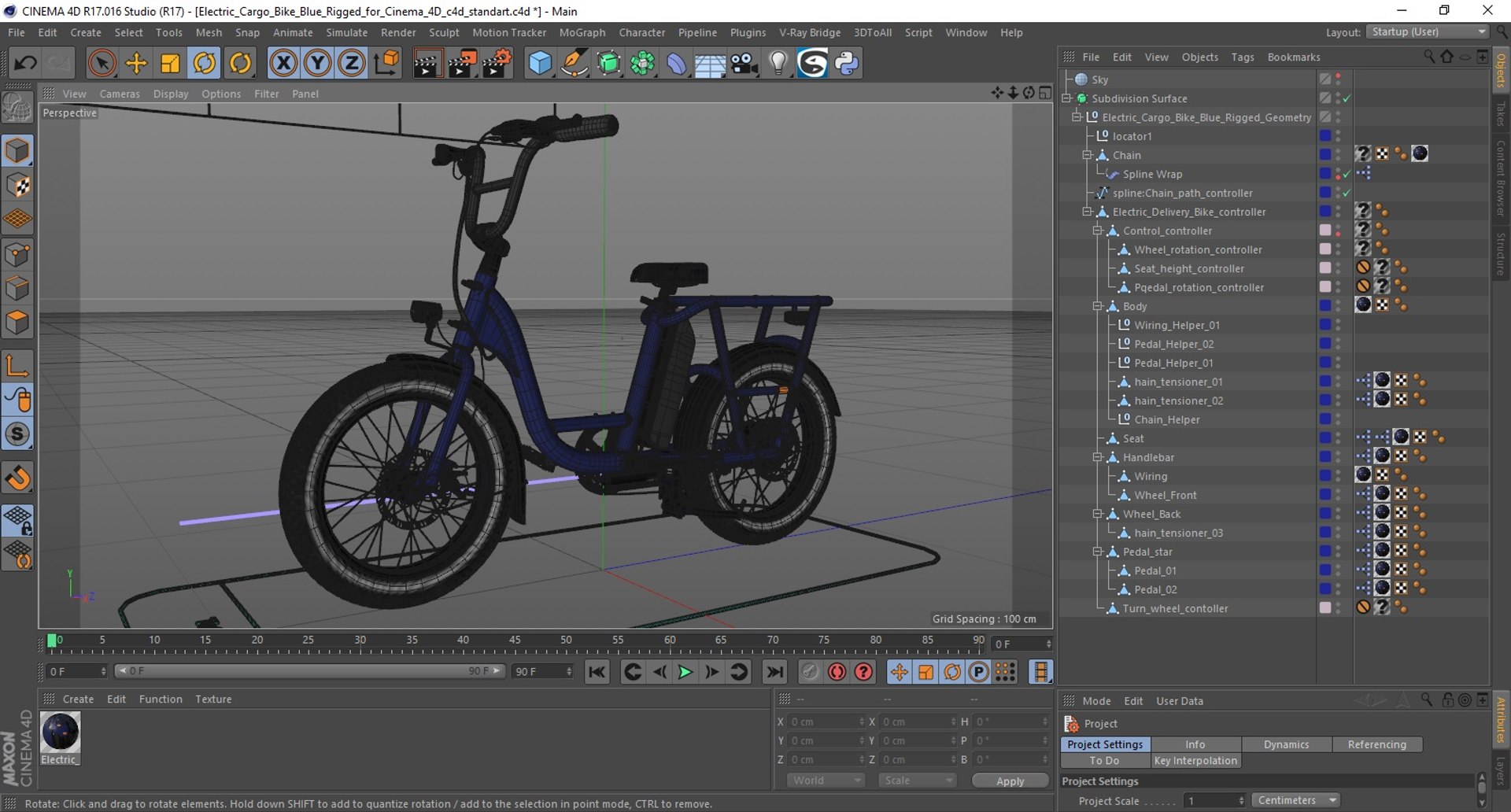Toggle Spline Wrap enable checkmark
This screenshot has height=812, width=1511.
coord(1347,174)
